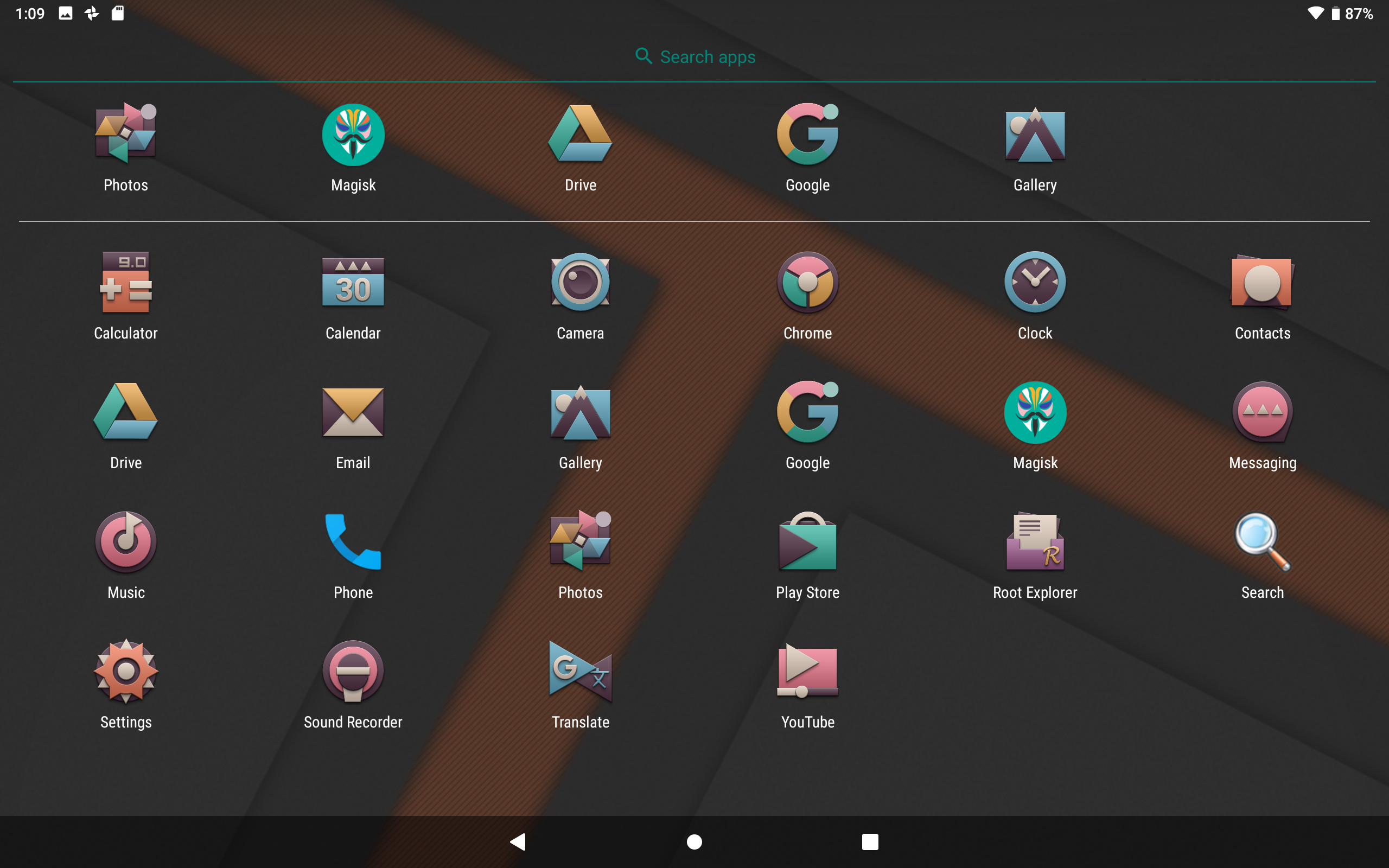
Task: Open Google in the suggested apps row
Action: [x=807, y=134]
